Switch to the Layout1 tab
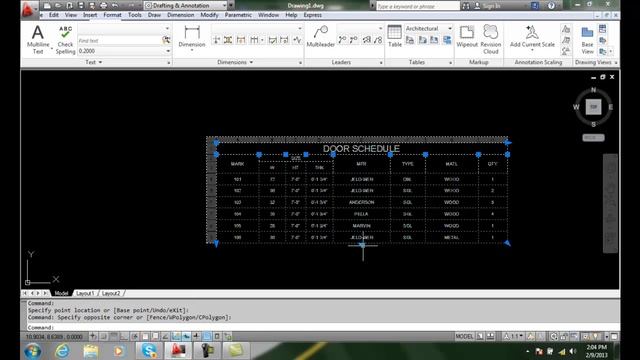The height and width of the screenshot is (360, 640). [x=85, y=293]
